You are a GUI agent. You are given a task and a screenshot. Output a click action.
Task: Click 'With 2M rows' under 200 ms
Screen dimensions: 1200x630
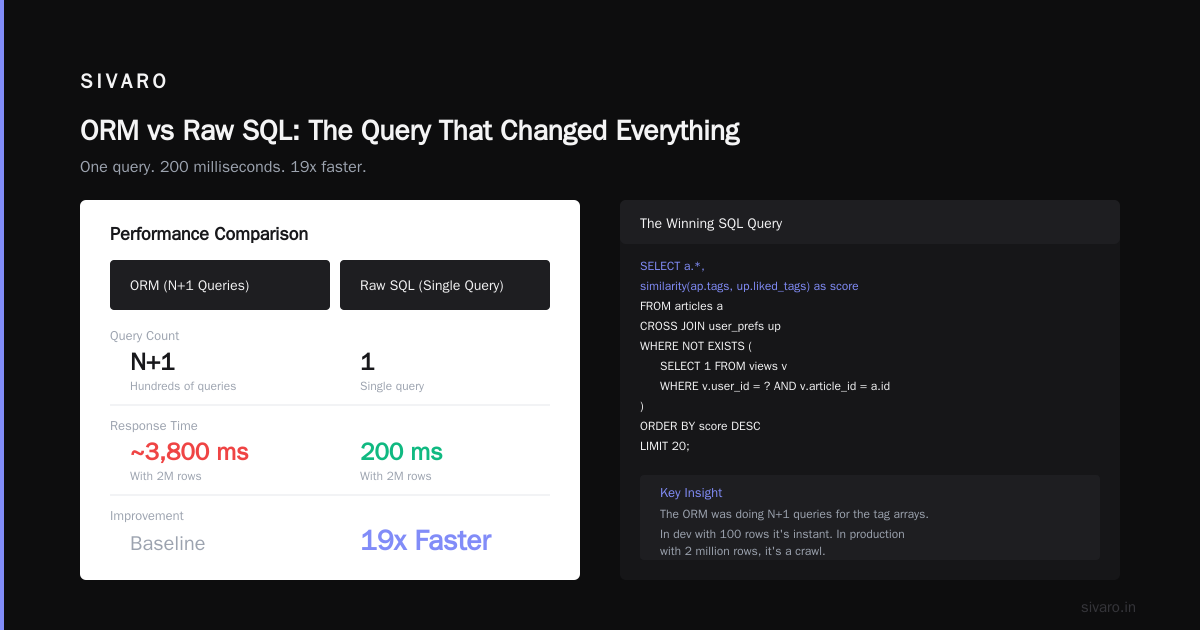click(396, 476)
